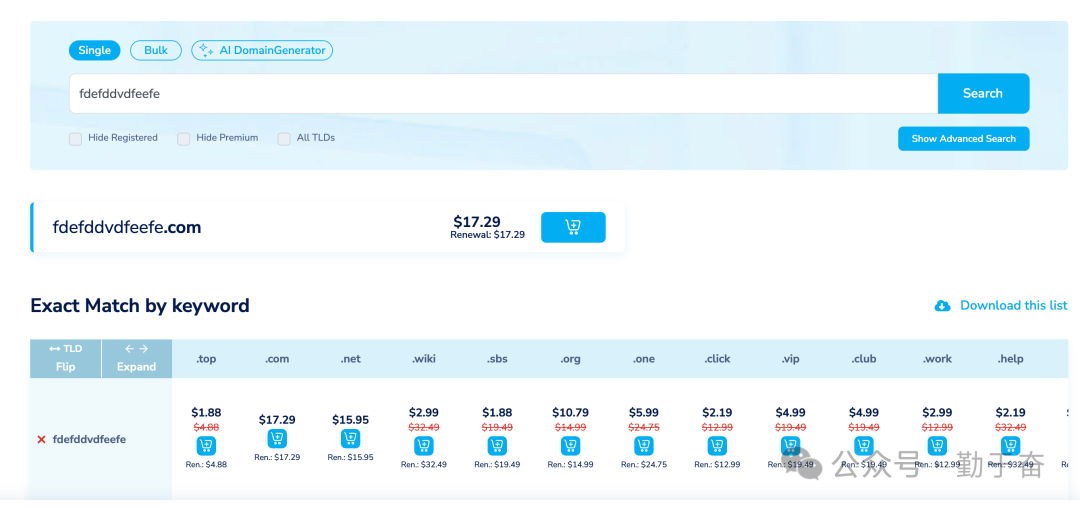Add the .wiki domain to cart

pyautogui.click(x=424, y=446)
